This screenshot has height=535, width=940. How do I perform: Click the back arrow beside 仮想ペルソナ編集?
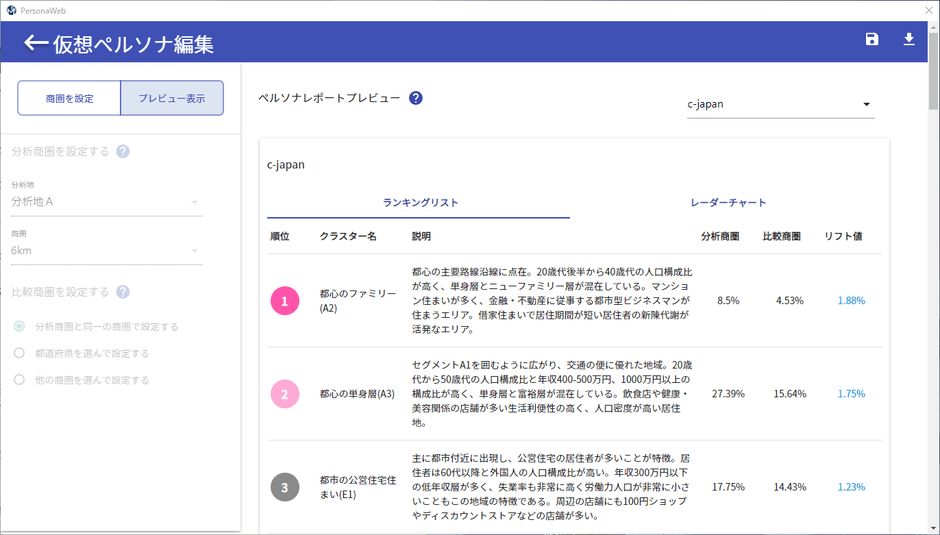pos(36,43)
